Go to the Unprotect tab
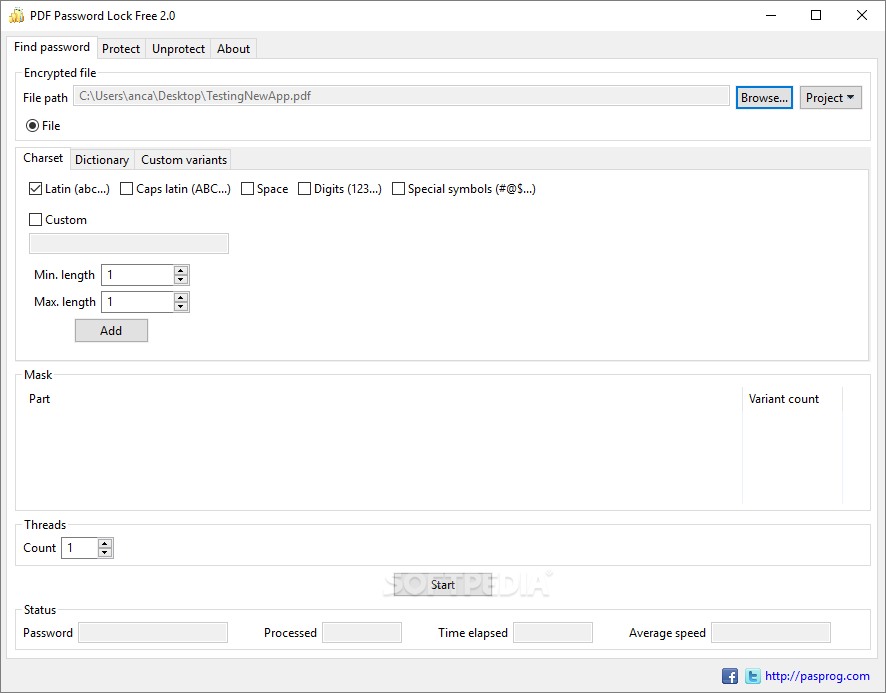 pos(179,49)
